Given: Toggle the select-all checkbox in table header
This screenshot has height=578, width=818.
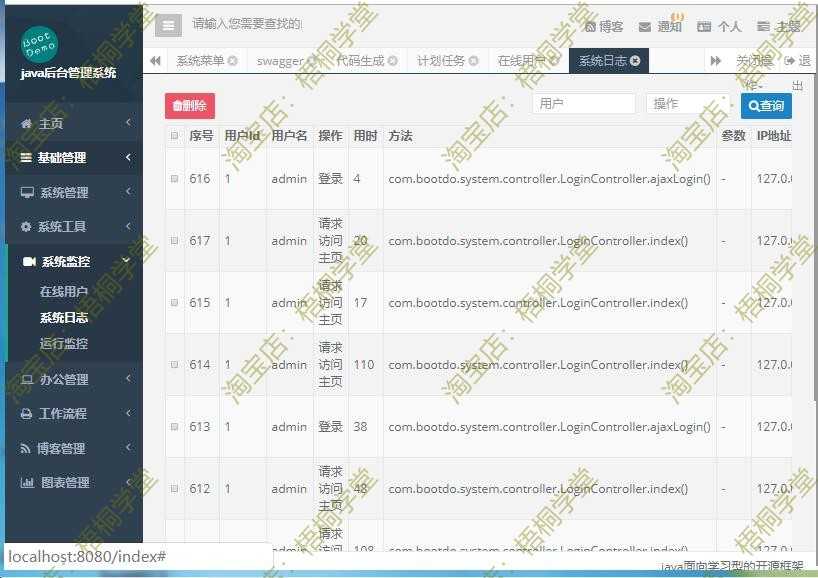Looking at the screenshot, I should (174, 136).
